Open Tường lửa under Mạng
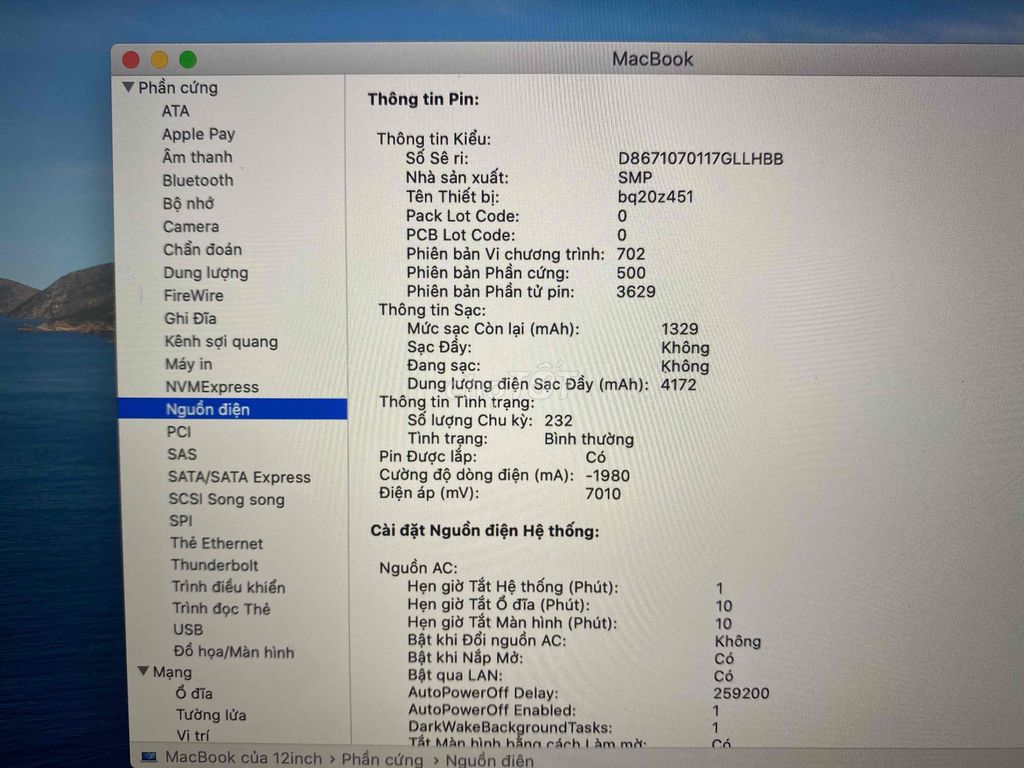Image resolution: width=1024 pixels, height=768 pixels. [211, 715]
